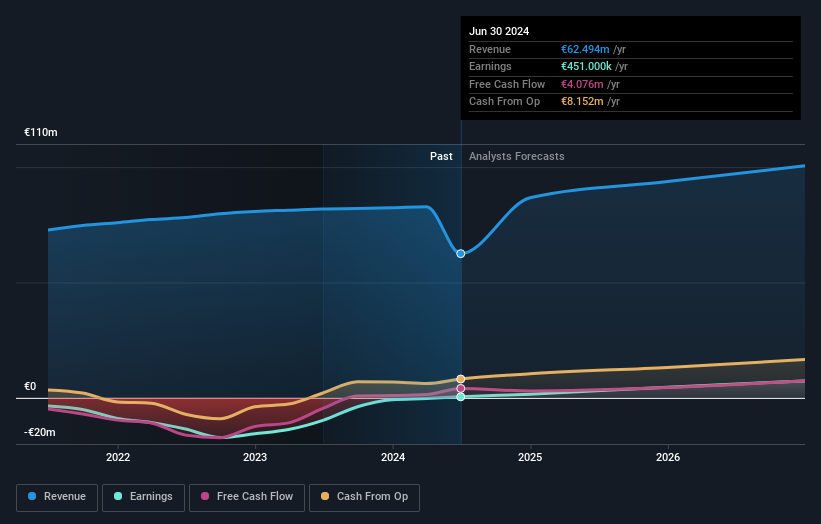The height and width of the screenshot is (524, 821).
Task: Click the 2023 x-axis label
Action: pos(255,457)
